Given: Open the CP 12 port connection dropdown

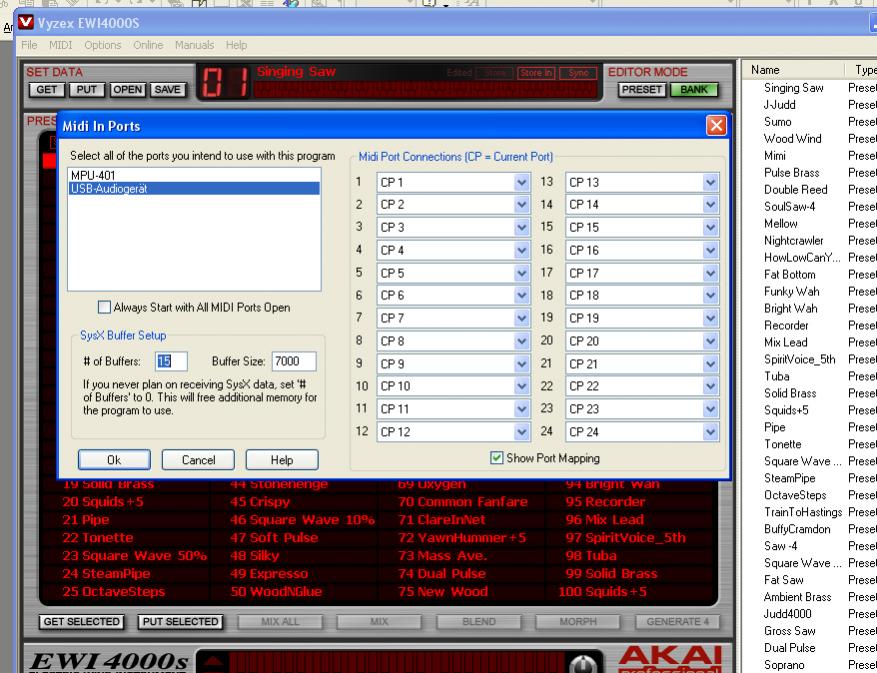Looking at the screenshot, I should click(x=521, y=432).
